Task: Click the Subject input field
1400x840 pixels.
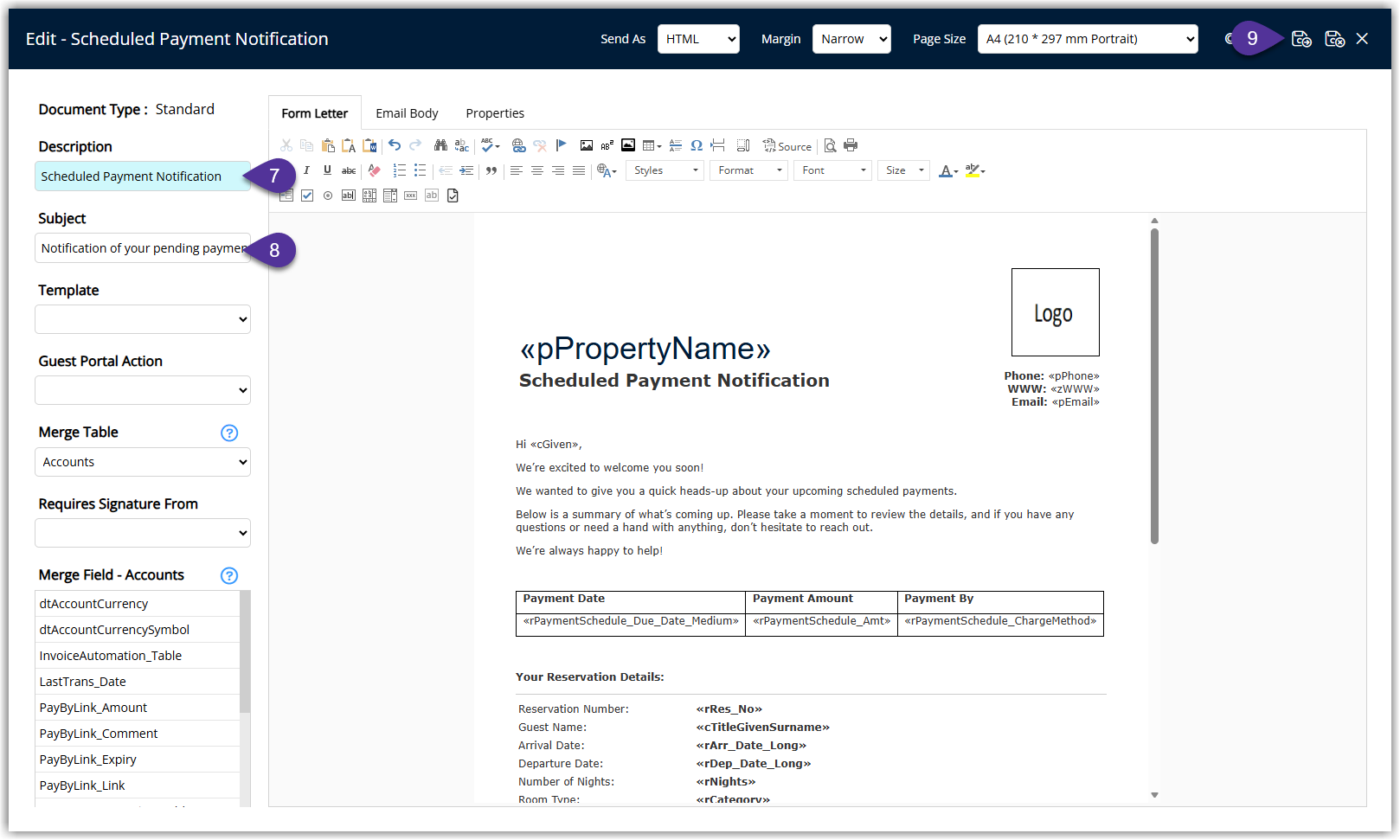Action: (x=143, y=248)
